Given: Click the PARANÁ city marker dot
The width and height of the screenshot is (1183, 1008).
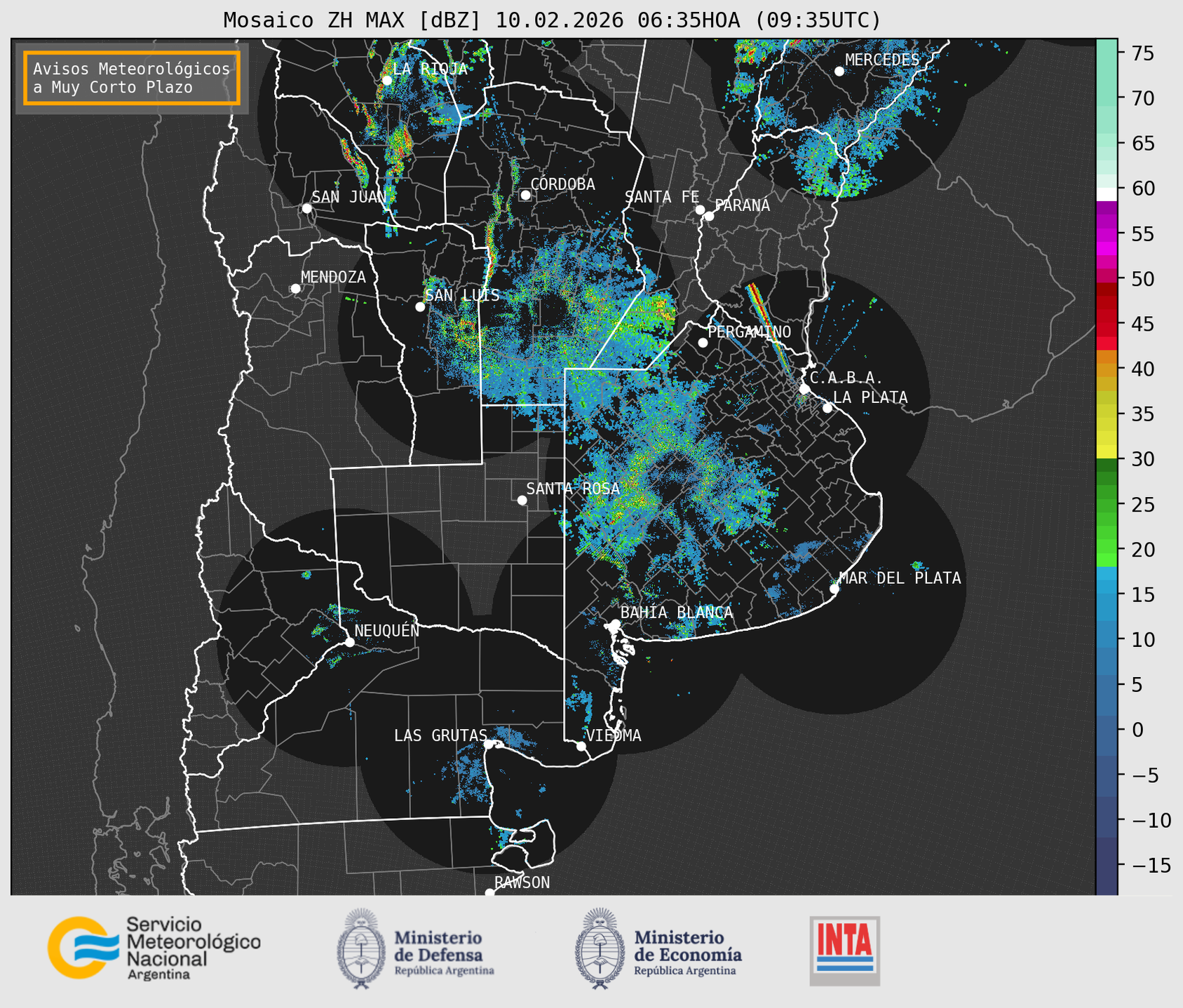Looking at the screenshot, I should click(709, 216).
